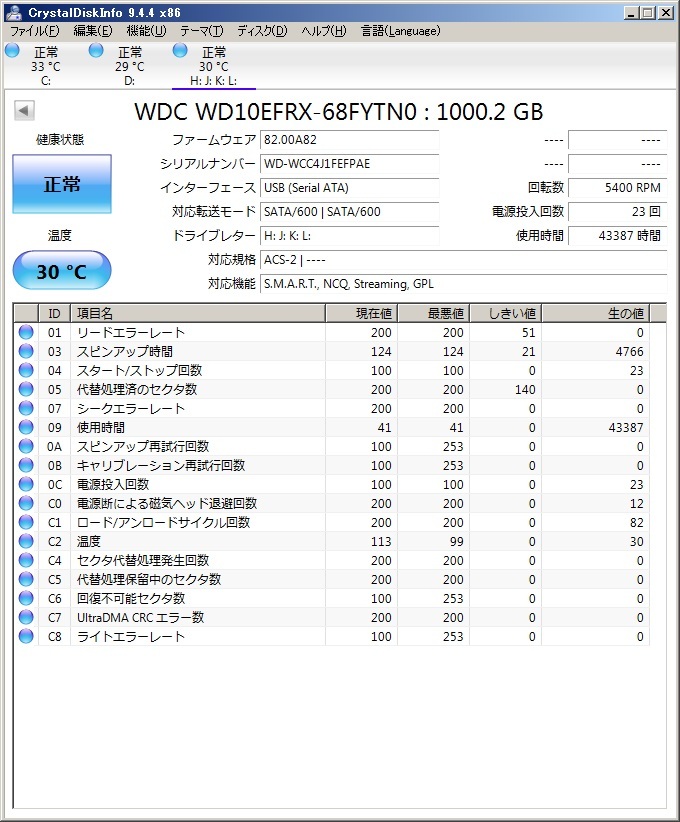This screenshot has height=822, width=680.
Task: Click threshold value 140 in the 05 row
Action: point(525,390)
